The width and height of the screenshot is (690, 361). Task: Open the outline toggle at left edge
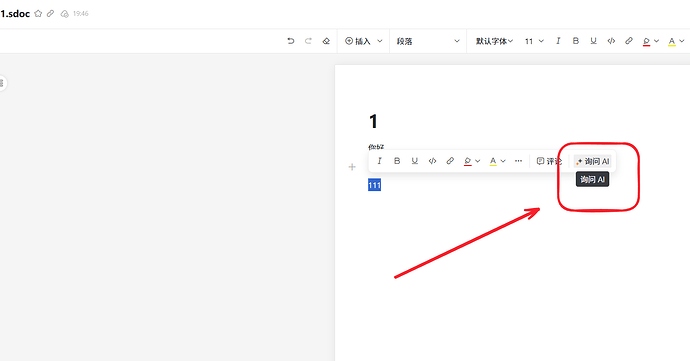pos(2,83)
